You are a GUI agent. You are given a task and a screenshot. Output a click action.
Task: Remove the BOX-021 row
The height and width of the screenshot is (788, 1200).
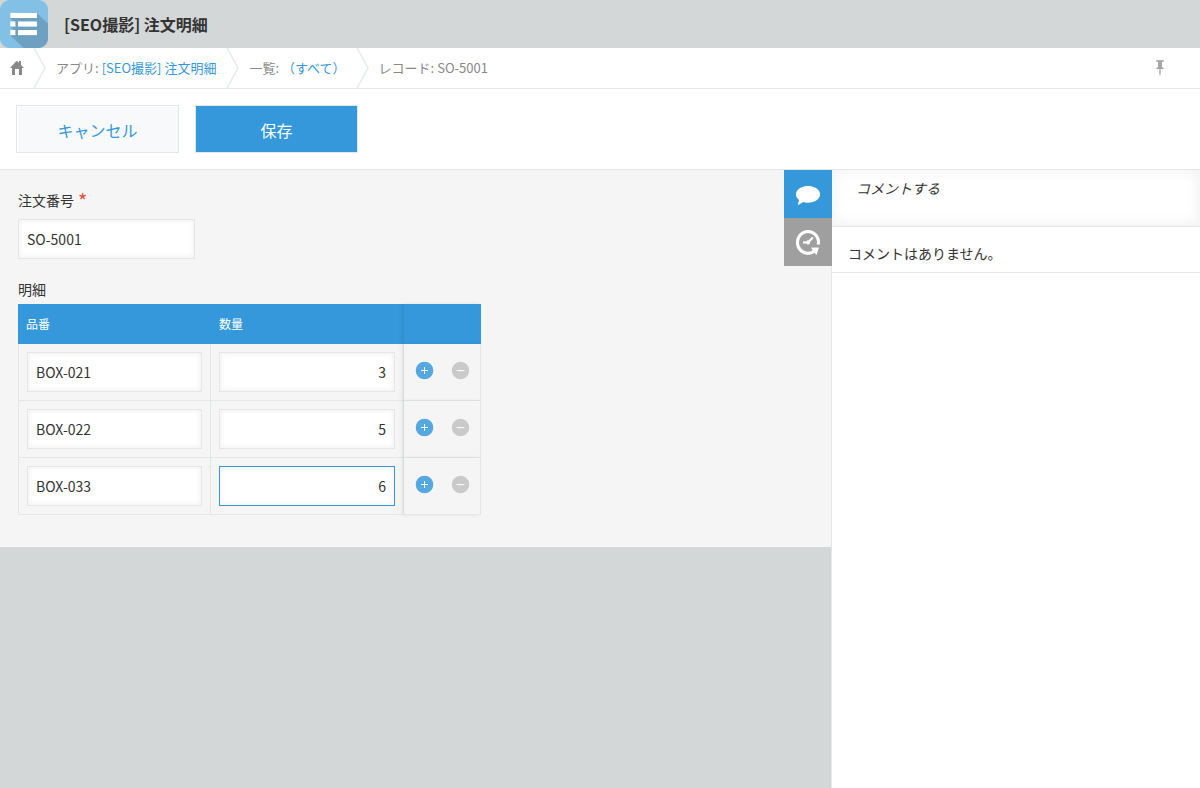tap(460, 371)
